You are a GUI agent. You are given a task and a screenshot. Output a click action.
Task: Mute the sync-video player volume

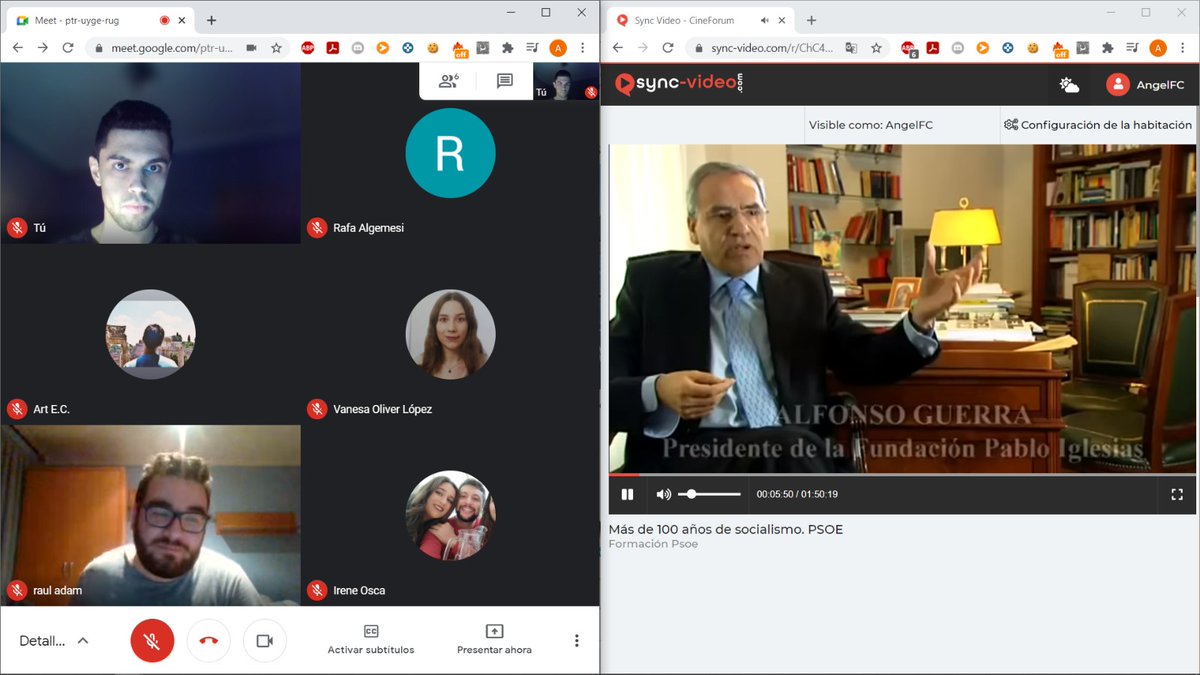[663, 494]
